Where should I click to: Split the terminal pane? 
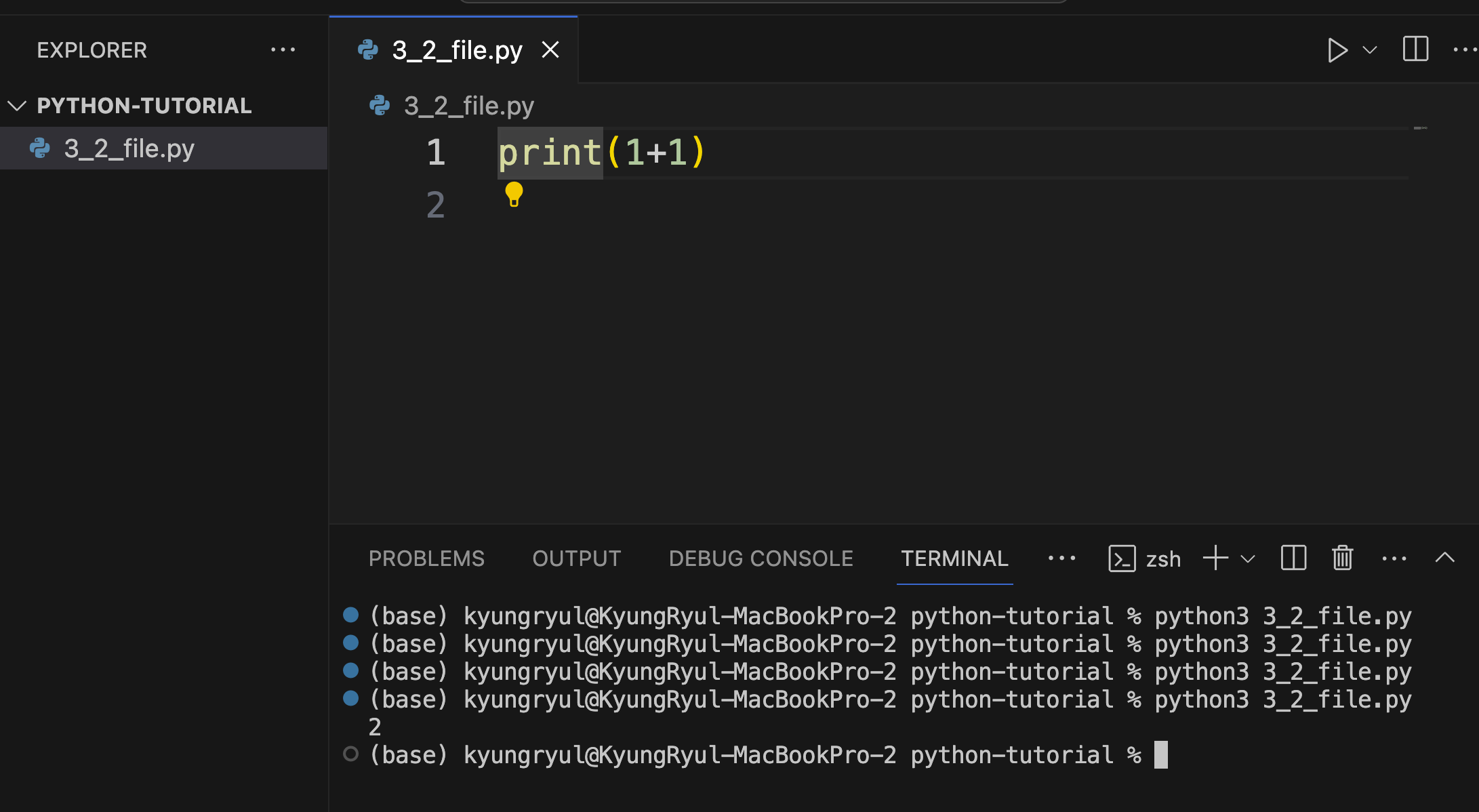[x=1293, y=559]
